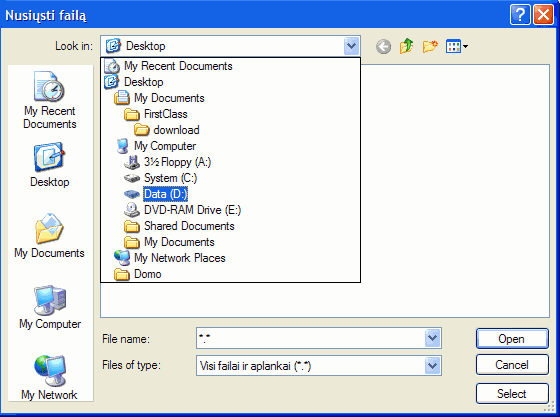Collapse the Look in dropdown list
560x417 pixels.
(351, 46)
